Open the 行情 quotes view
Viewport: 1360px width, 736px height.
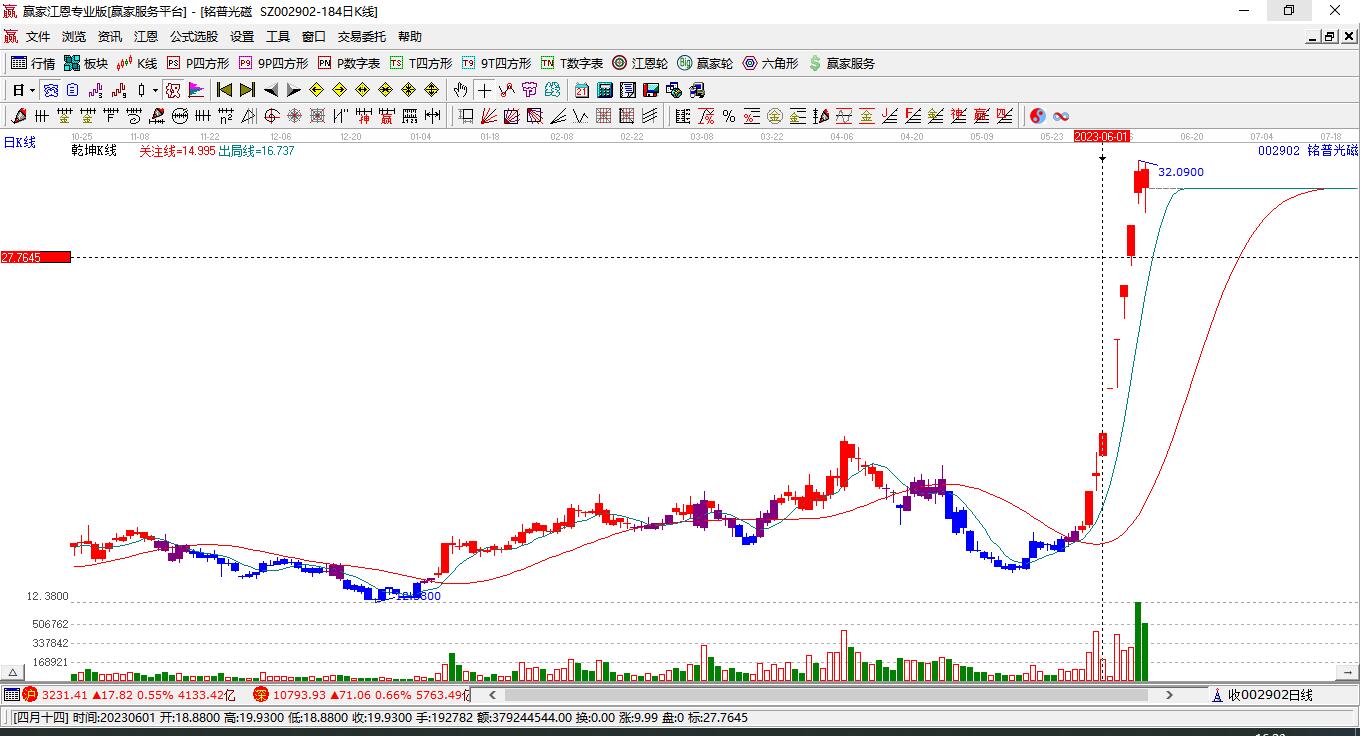33,63
